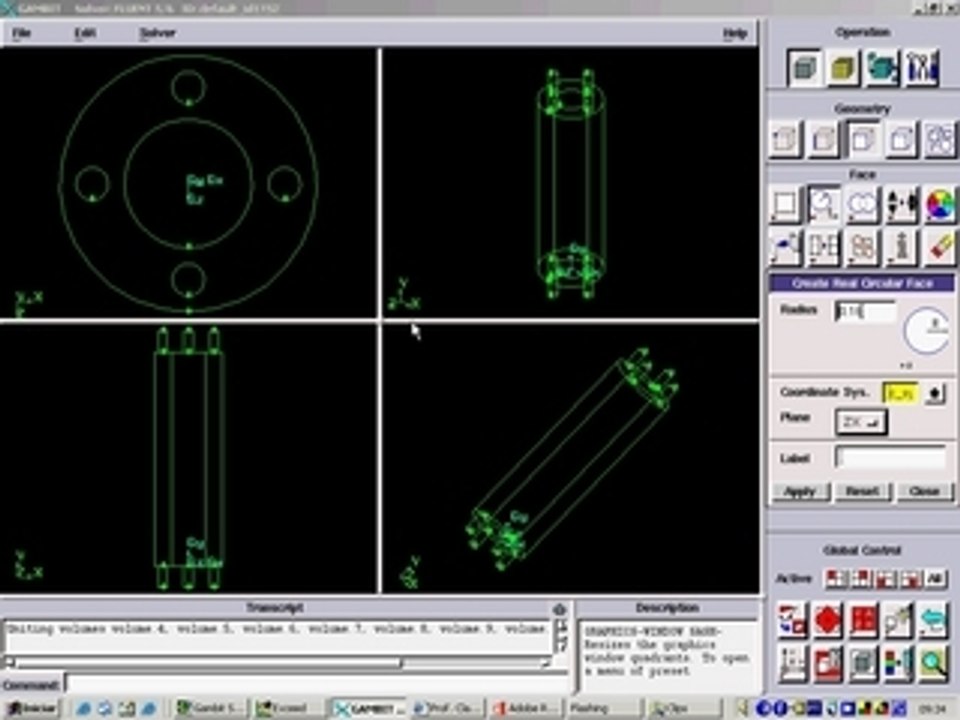Screen dimensions: 960x720
Task: Click the Move/Copy Faces icon
Action: (x=786, y=248)
